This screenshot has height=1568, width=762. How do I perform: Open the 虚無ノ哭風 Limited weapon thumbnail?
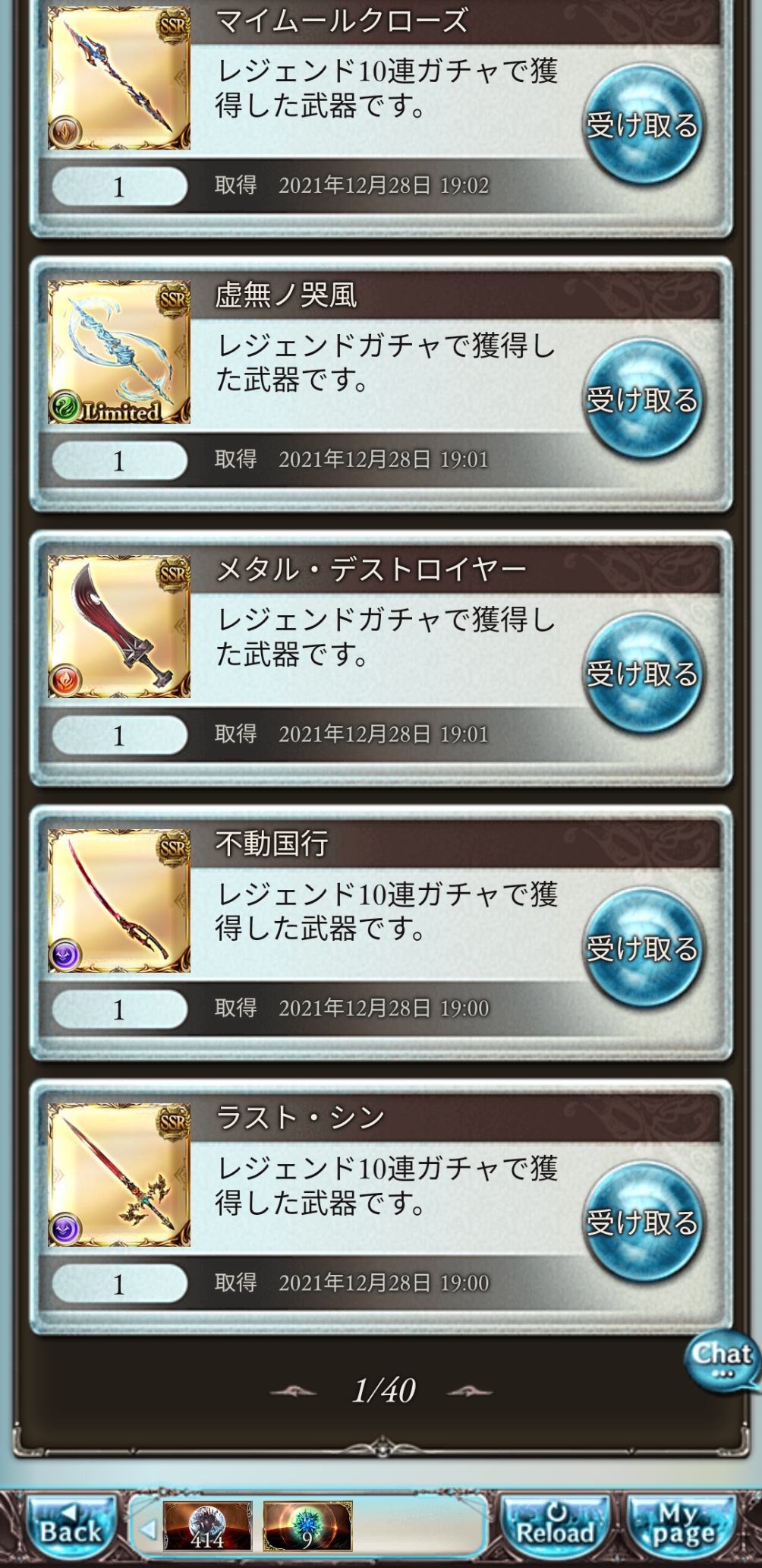click(119, 352)
